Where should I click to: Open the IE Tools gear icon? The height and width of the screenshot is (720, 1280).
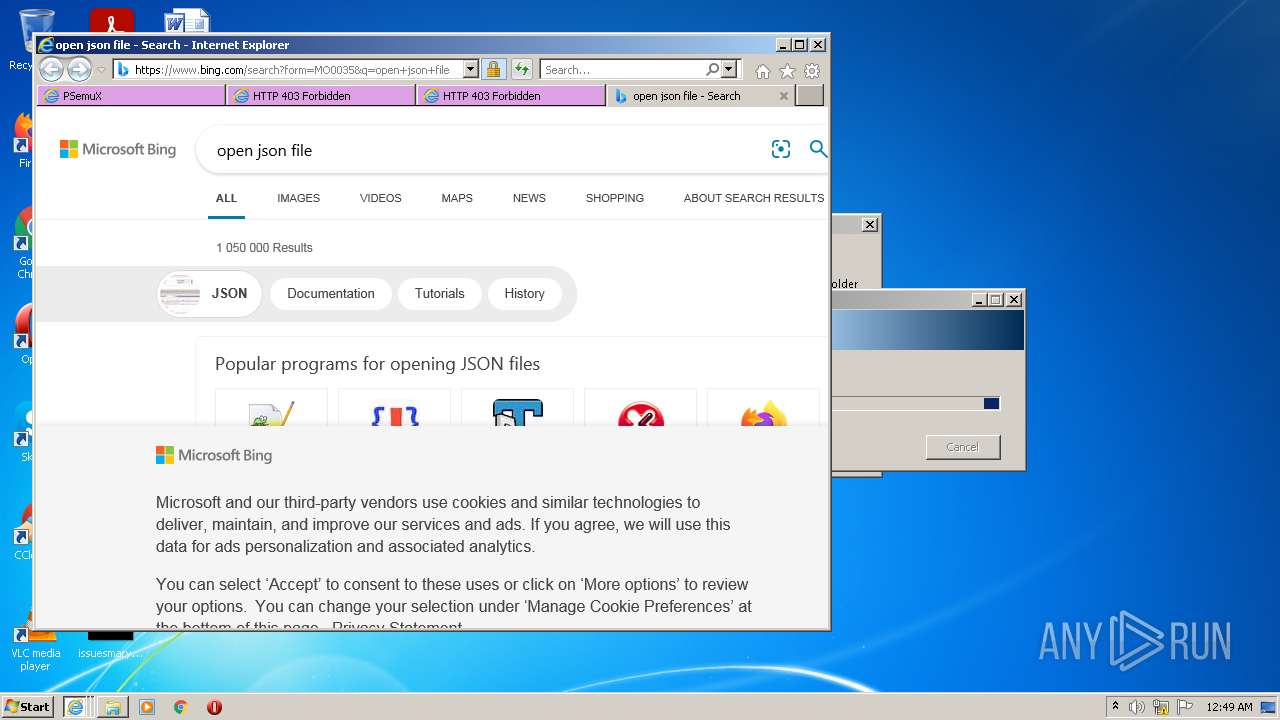[812, 71]
